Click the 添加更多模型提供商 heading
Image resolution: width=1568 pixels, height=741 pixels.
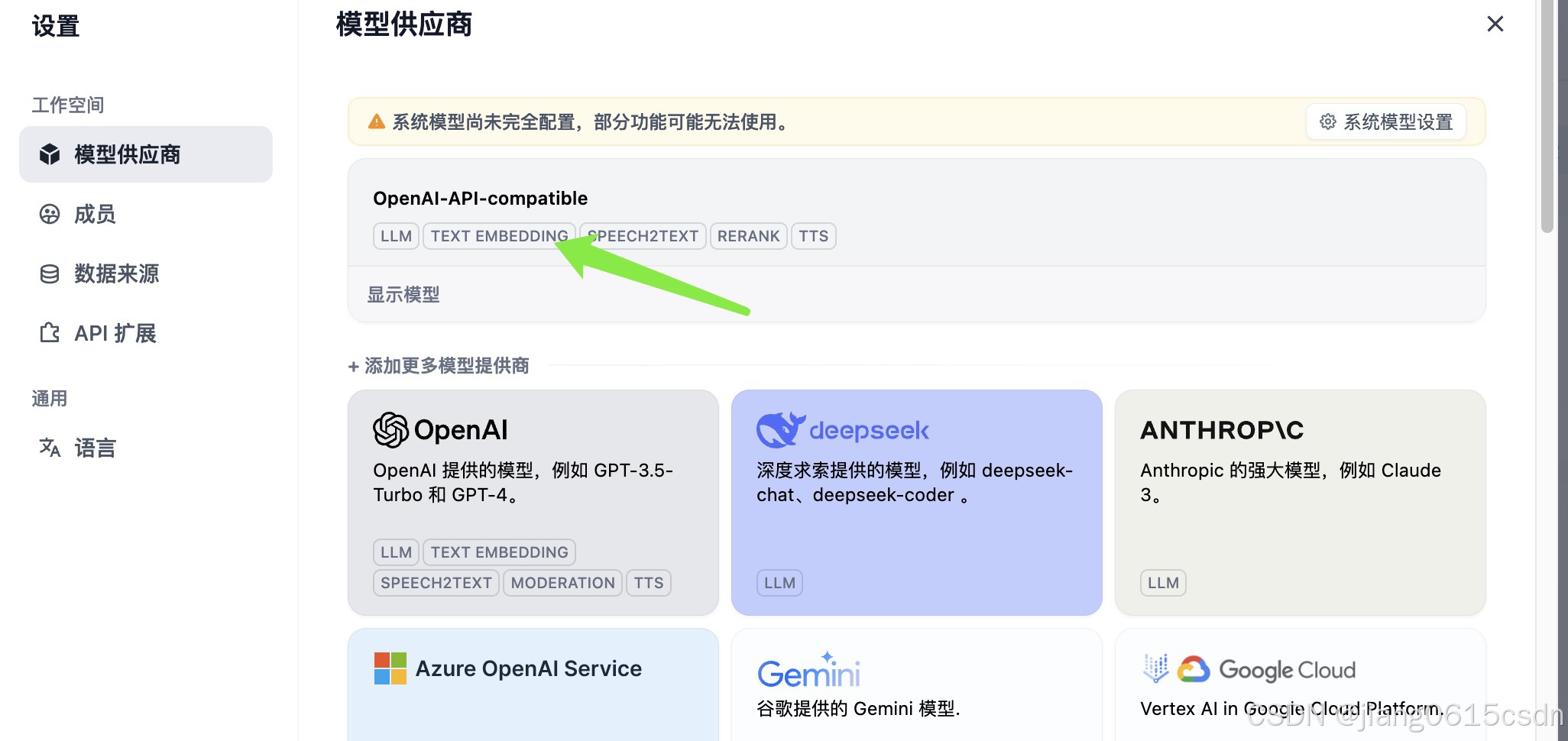click(439, 366)
